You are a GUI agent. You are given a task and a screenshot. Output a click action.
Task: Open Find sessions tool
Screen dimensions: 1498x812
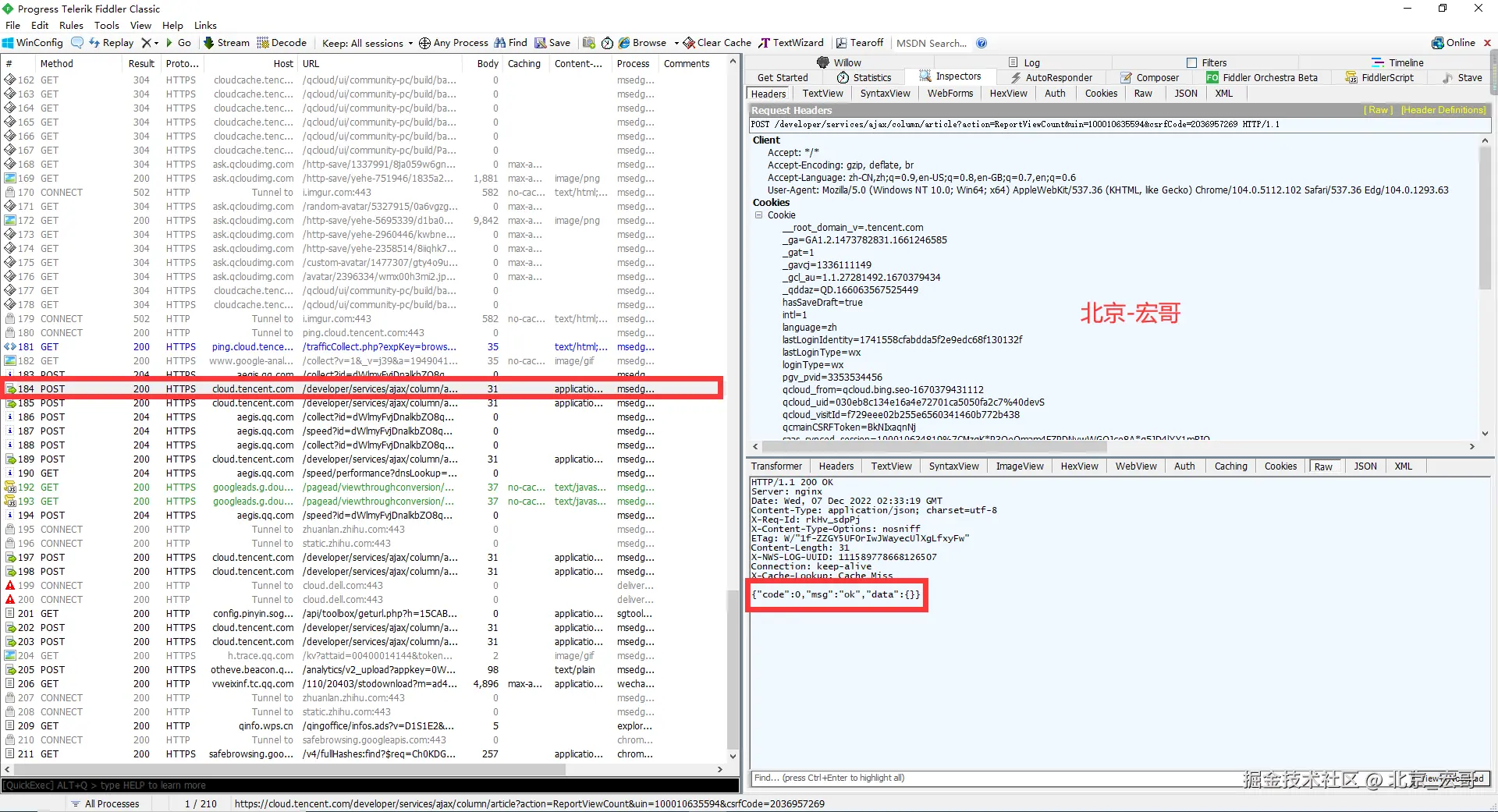click(511, 43)
